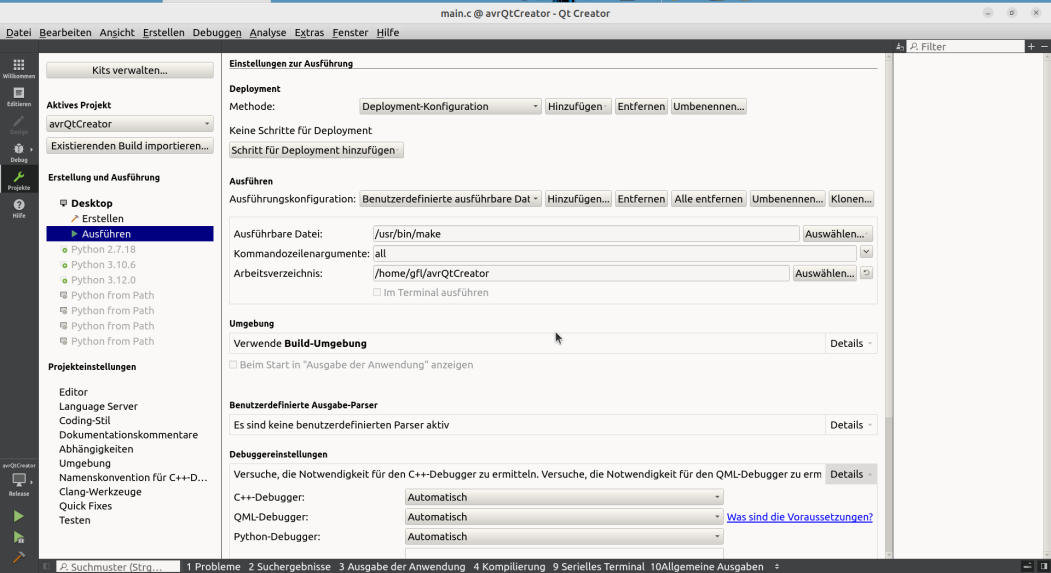Open Clang-Werkzeuge project settings
Screen dimensions: 1051x573
pyautogui.click(x=100, y=492)
